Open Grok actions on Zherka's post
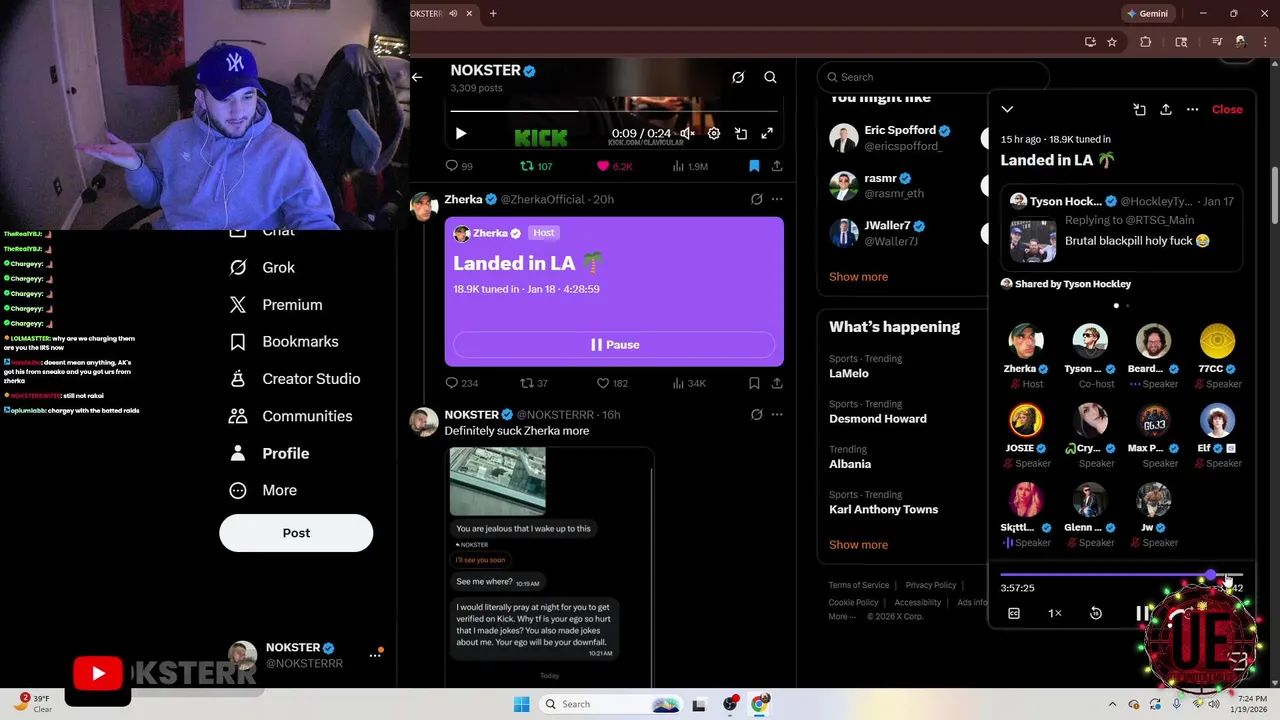Viewport: 1280px width, 720px height. pos(757,199)
